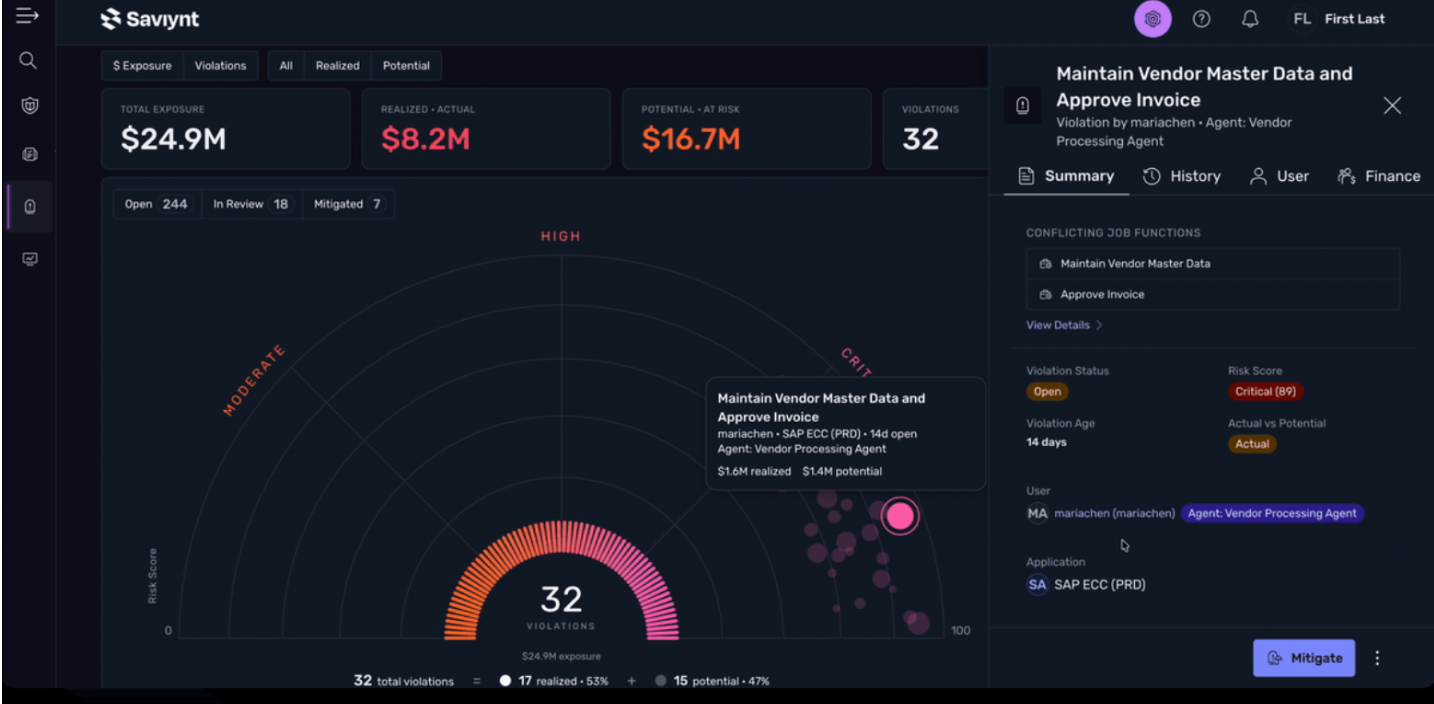Open the Total Exposure $24.9M card
The height and width of the screenshot is (704, 1434).
click(226, 128)
